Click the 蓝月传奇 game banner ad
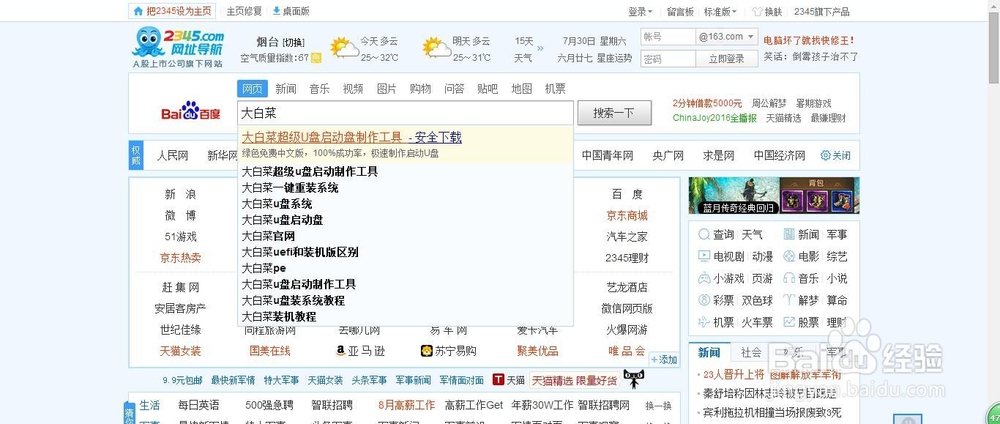Screen dimensions: 1000x424 (x=774, y=195)
